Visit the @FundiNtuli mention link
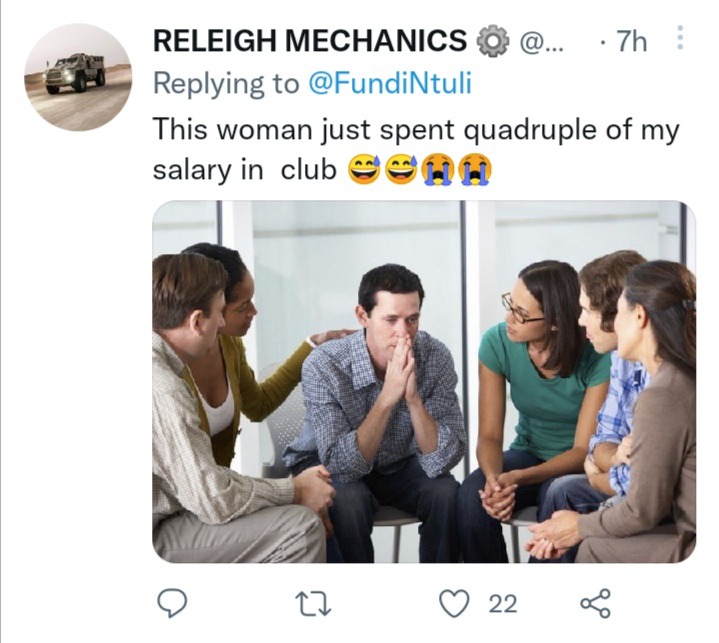719x643 pixels. pos(390,84)
